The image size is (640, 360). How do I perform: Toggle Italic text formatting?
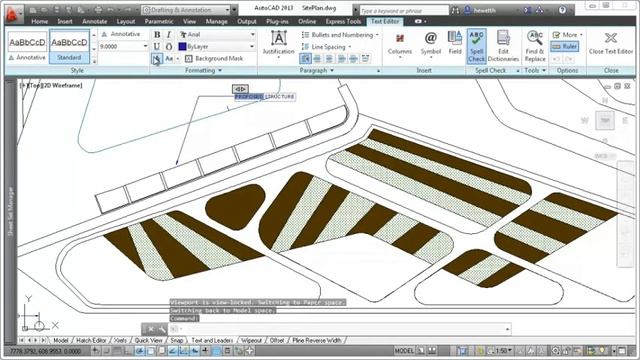[x=169, y=35]
